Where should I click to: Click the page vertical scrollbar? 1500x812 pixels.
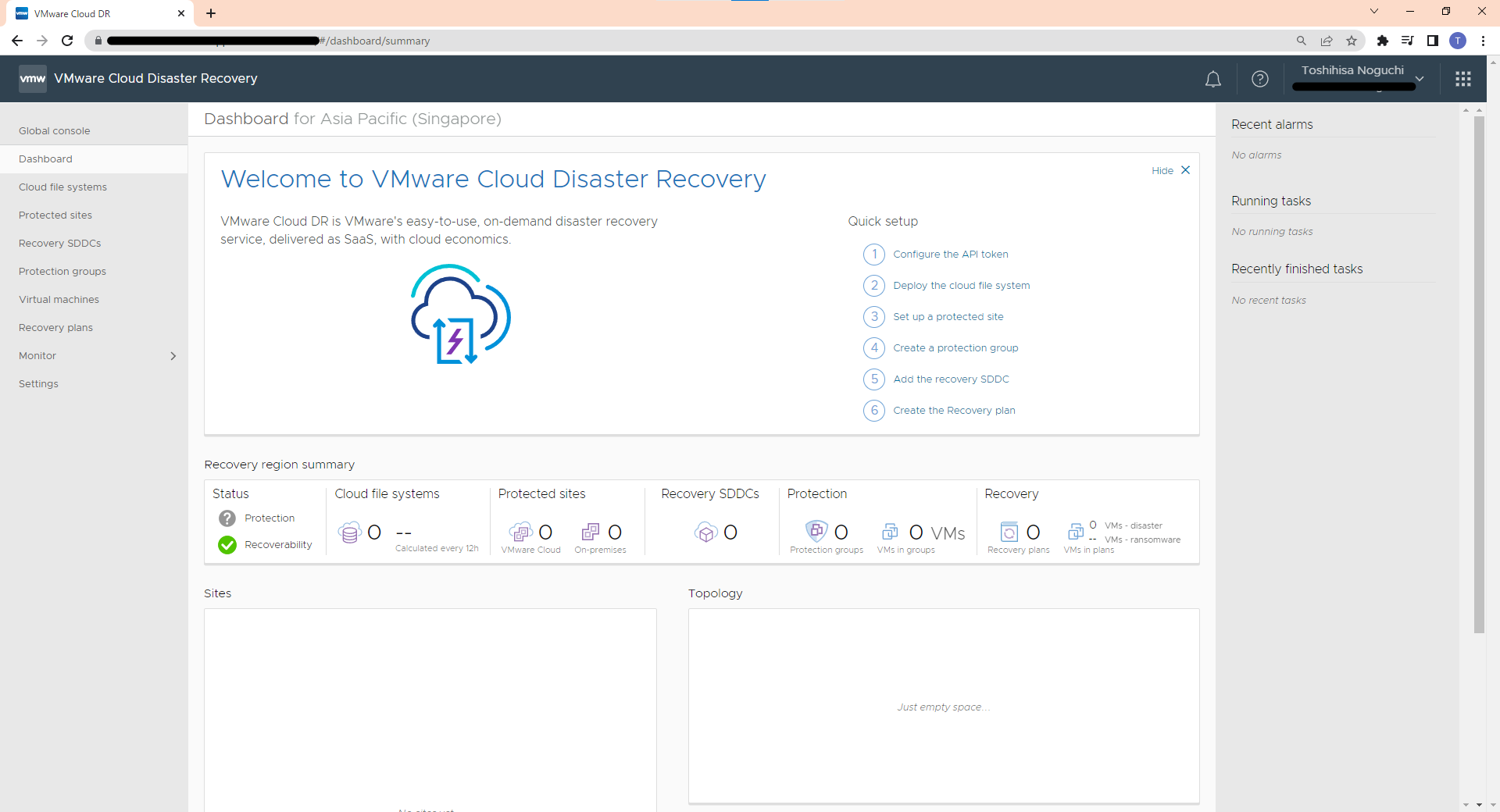[x=1479, y=375]
